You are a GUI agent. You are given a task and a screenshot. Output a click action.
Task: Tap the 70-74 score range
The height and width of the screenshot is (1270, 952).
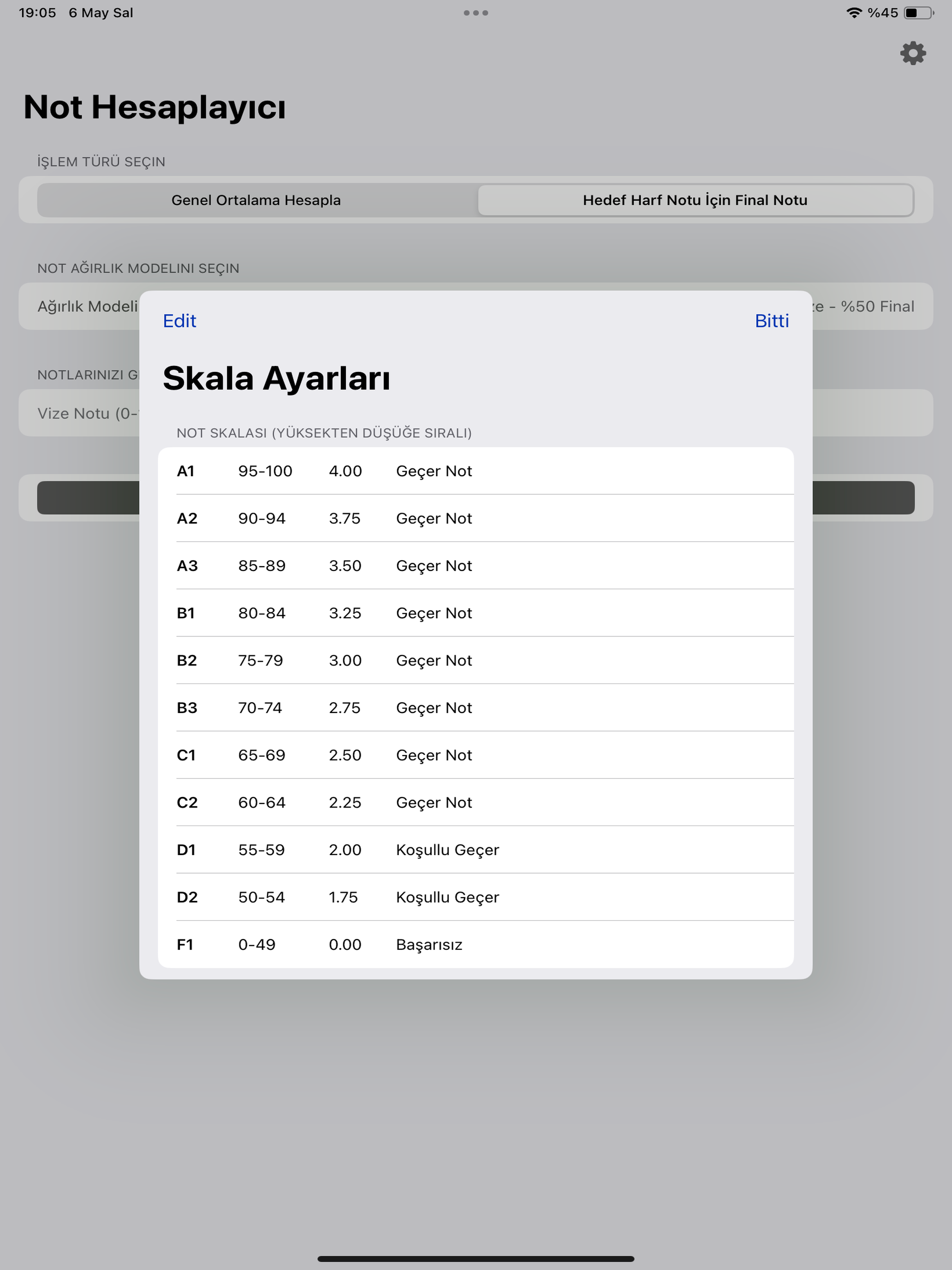click(x=260, y=708)
